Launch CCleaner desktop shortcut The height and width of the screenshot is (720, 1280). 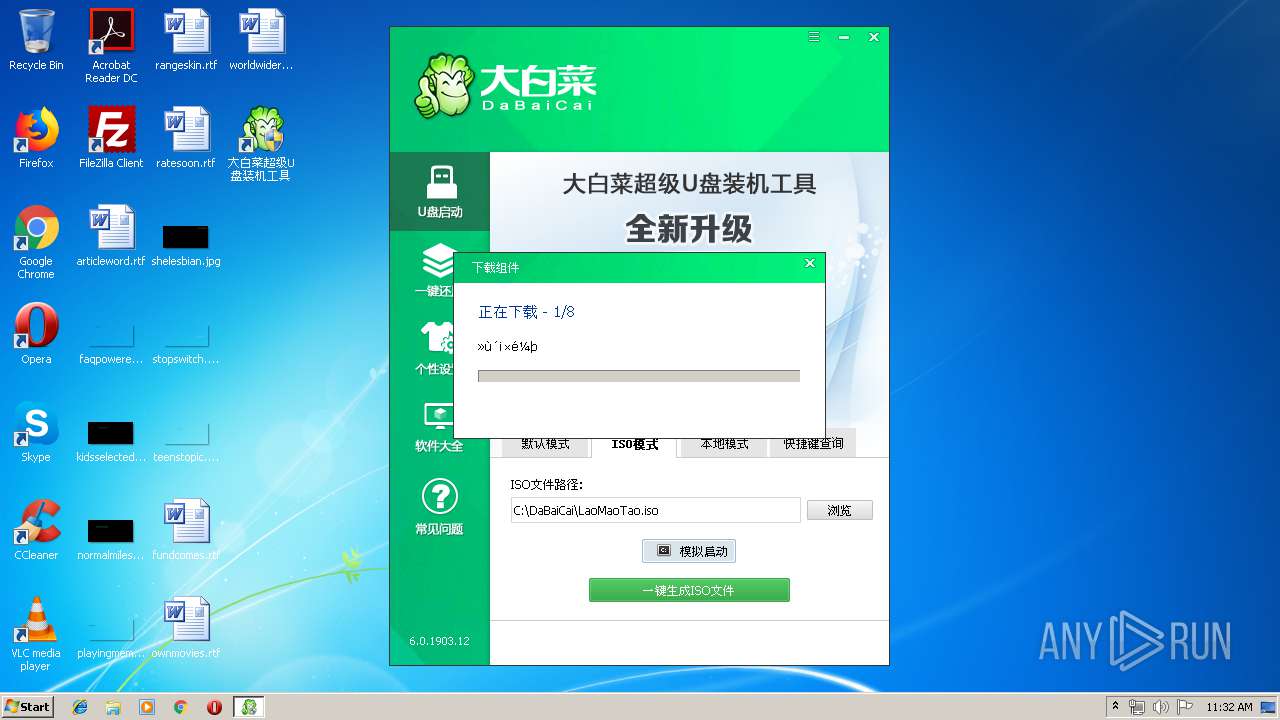click(x=36, y=531)
